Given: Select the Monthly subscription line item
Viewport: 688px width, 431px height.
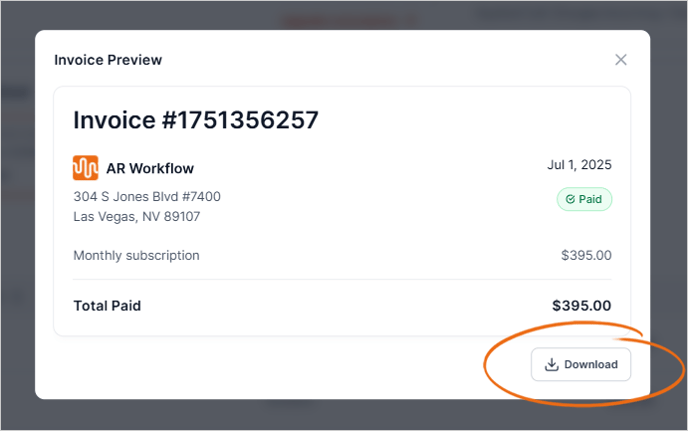Looking at the screenshot, I should (x=136, y=255).
